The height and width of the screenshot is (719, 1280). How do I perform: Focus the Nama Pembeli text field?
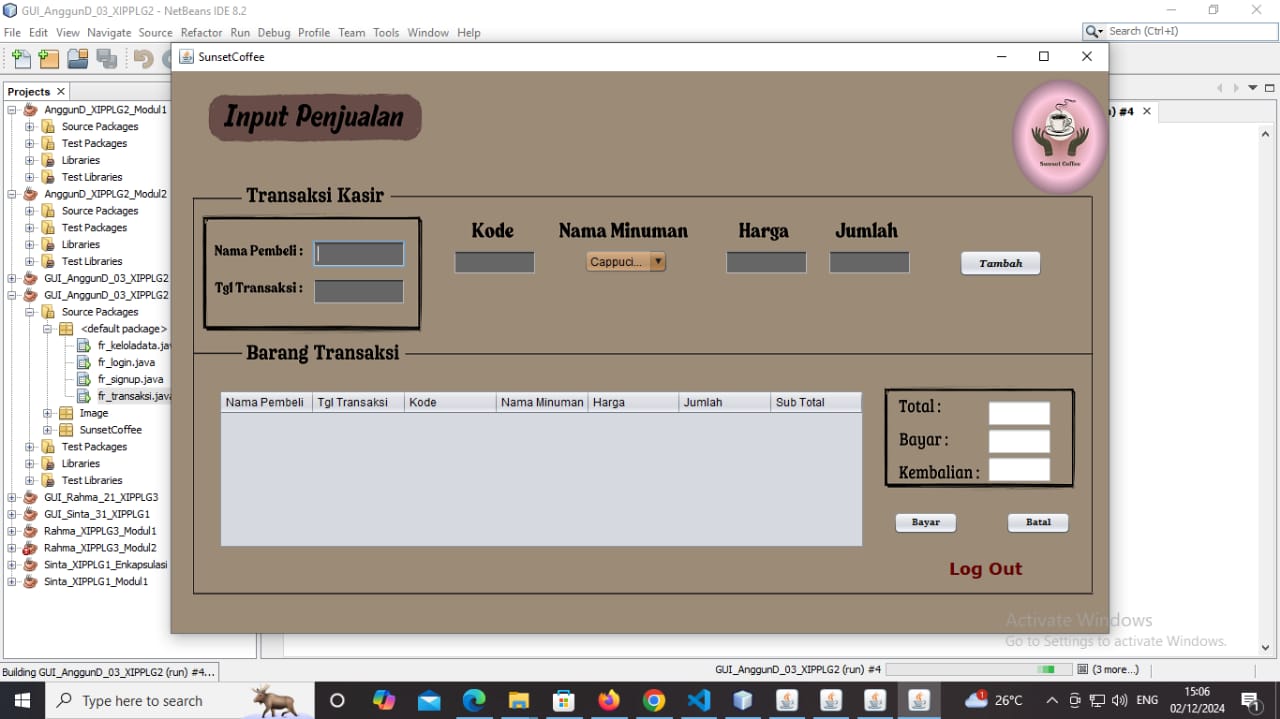click(x=359, y=254)
